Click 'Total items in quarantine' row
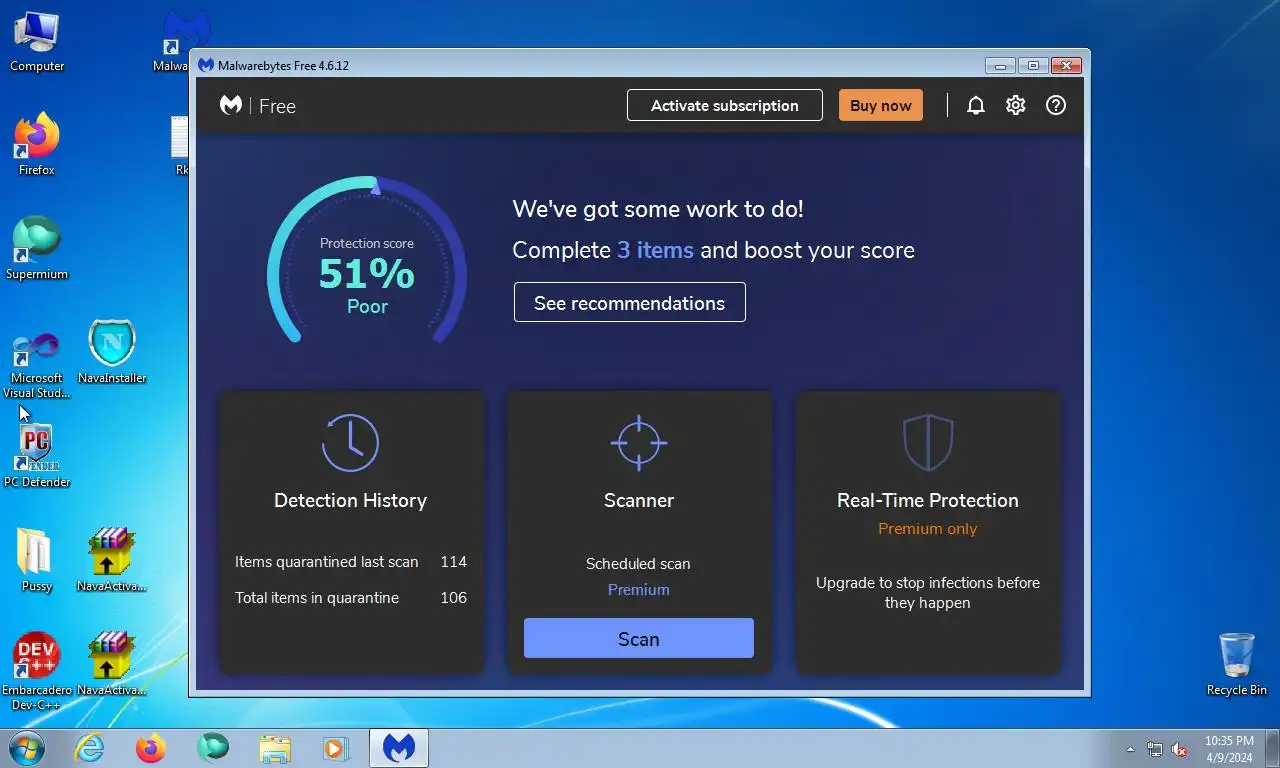Viewport: 1280px width, 768px height. (351, 598)
